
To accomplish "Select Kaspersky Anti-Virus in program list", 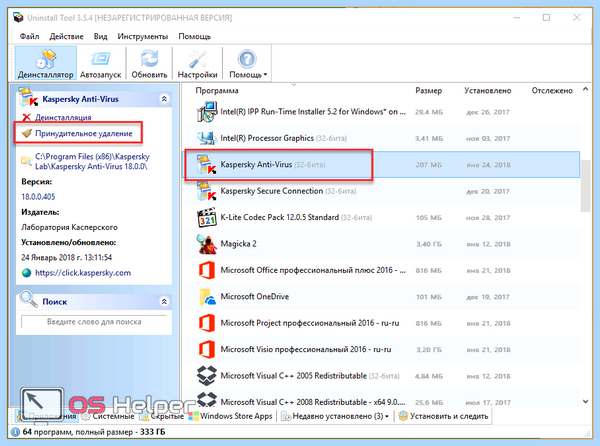I will (x=381, y=164).
